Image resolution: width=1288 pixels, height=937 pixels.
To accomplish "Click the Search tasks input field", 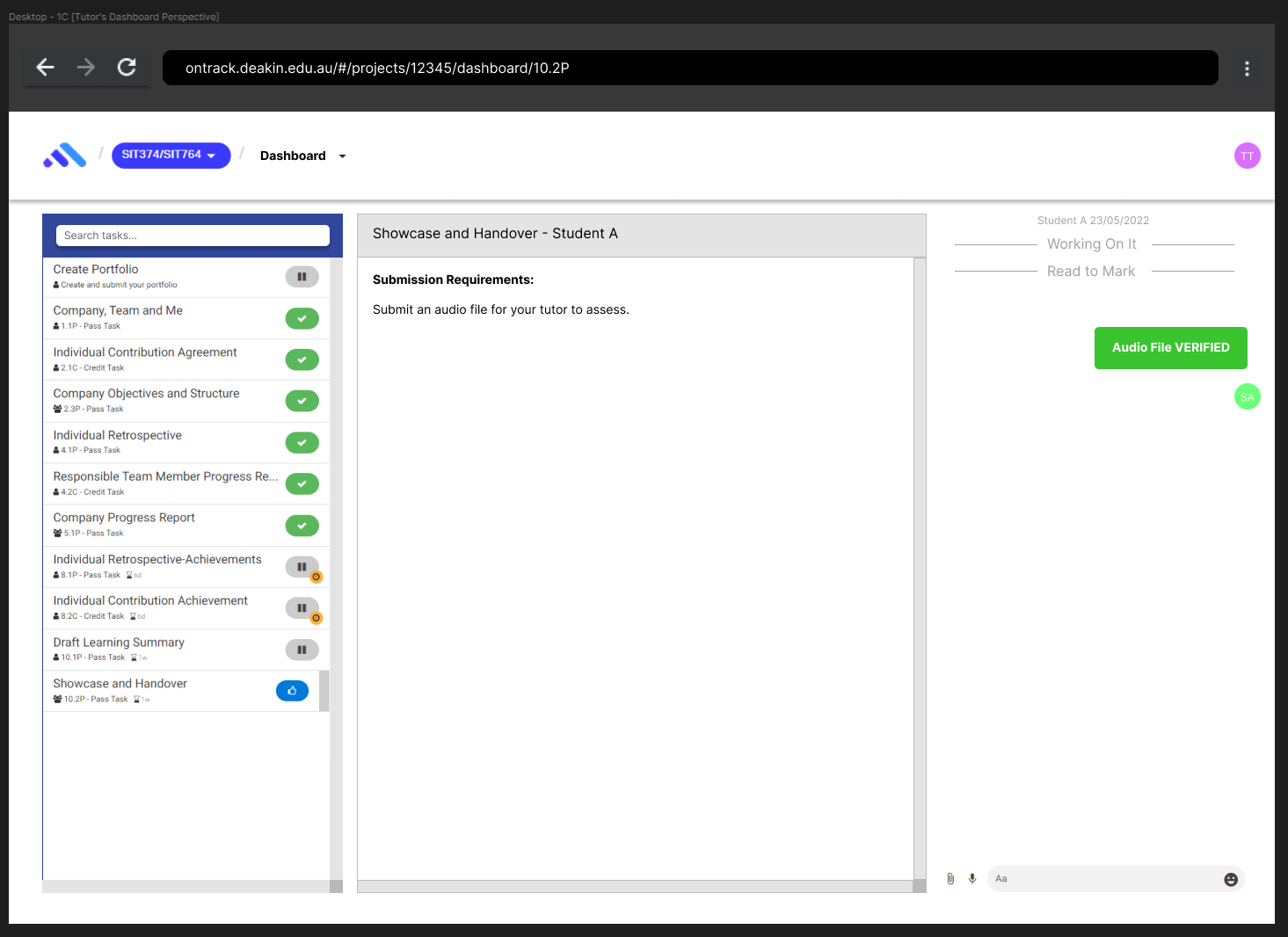I will (193, 236).
